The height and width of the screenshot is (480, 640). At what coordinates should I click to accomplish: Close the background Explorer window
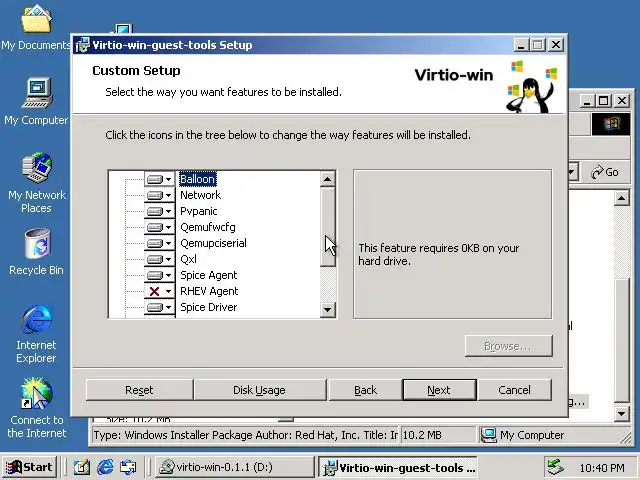click(622, 100)
